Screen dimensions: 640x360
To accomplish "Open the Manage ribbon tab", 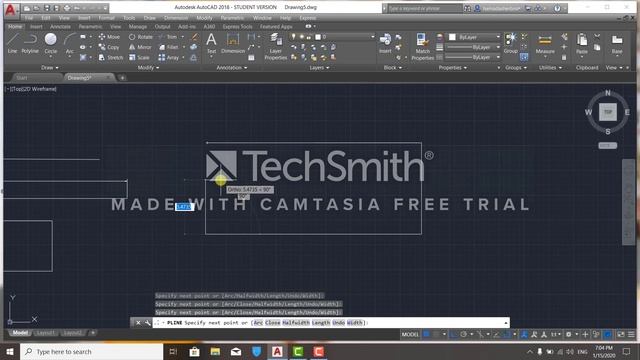I will pyautogui.click(x=138, y=27).
